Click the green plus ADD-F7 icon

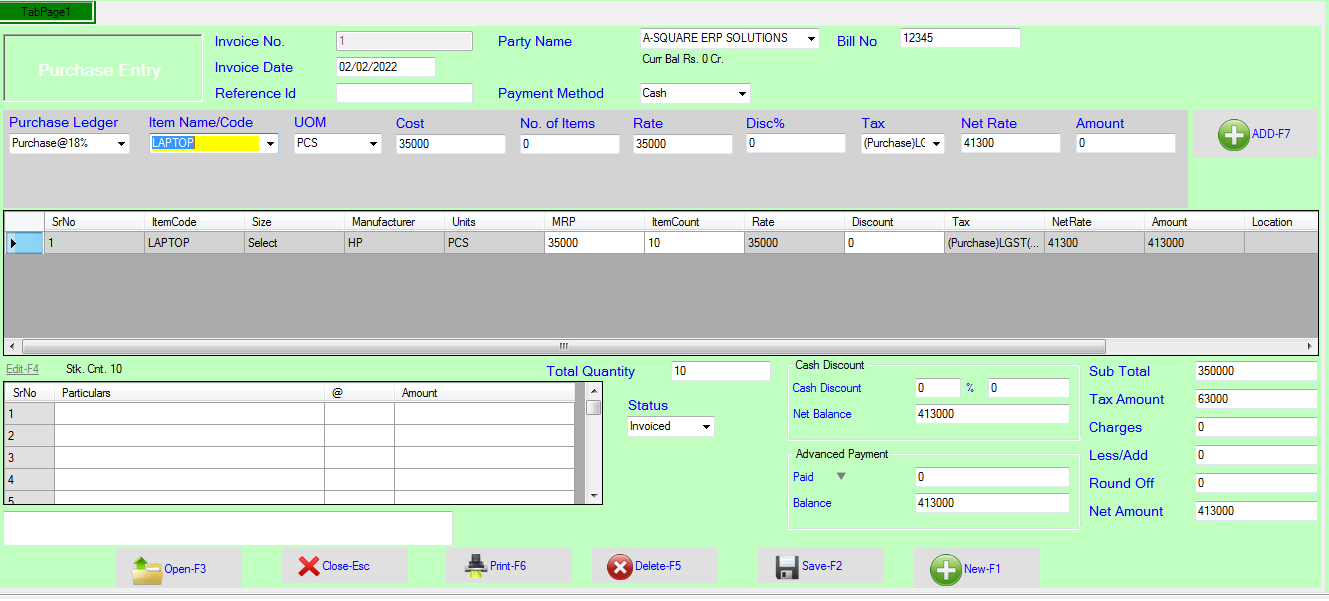click(x=1233, y=135)
